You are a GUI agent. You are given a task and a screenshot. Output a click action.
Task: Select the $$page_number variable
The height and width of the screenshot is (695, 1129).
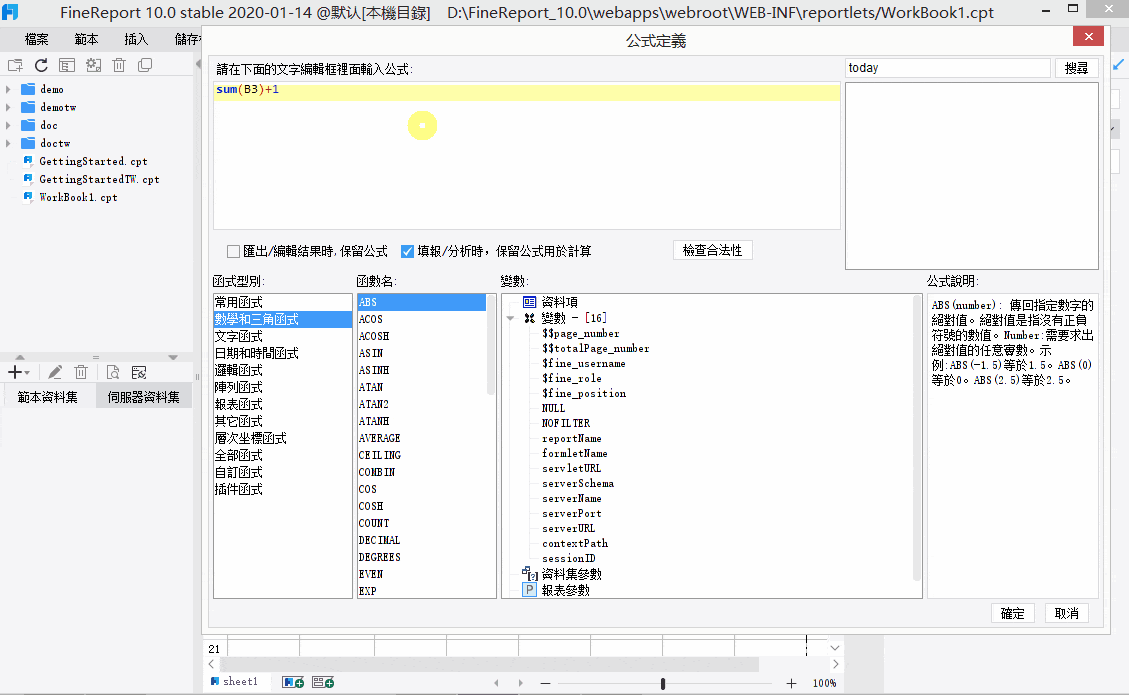pos(580,333)
